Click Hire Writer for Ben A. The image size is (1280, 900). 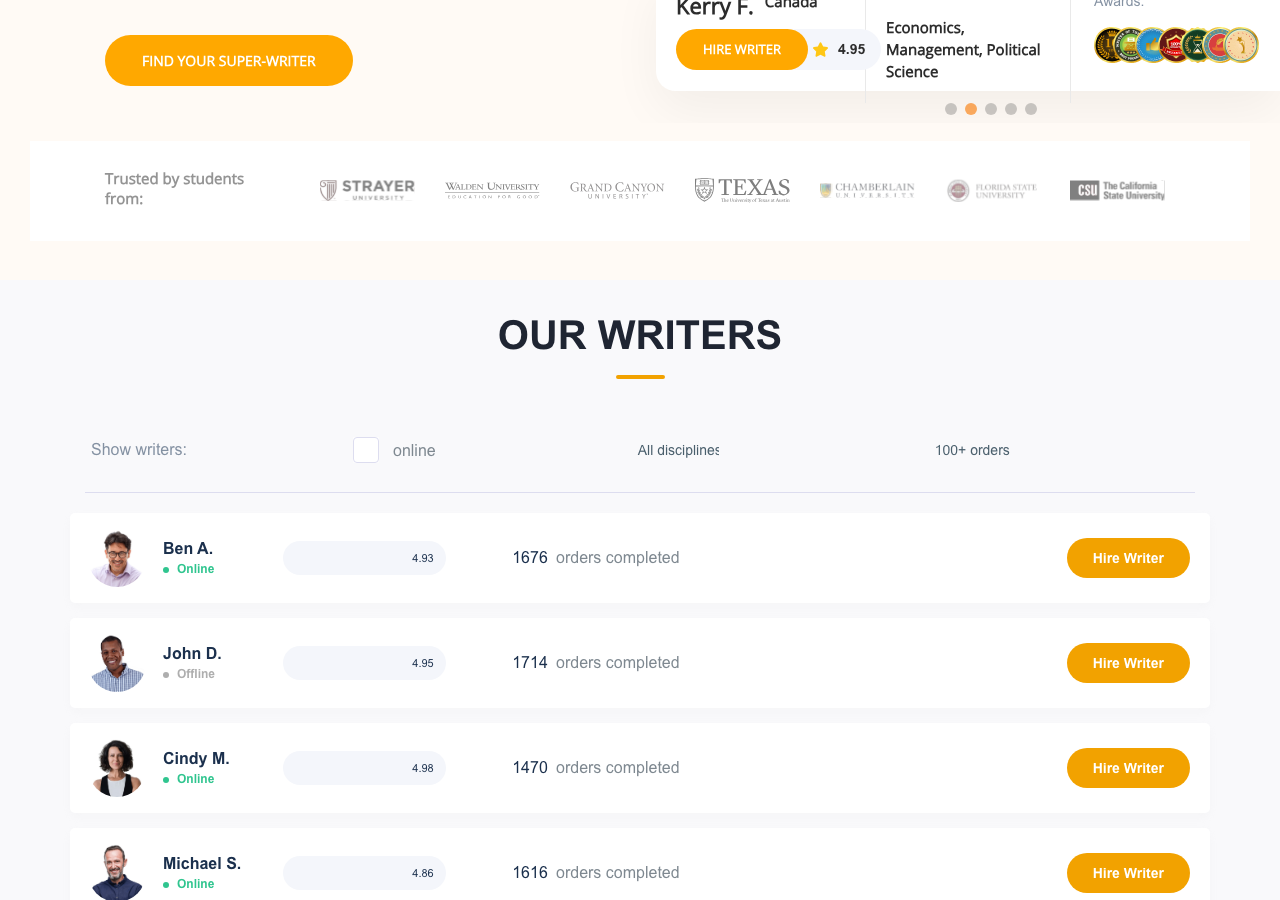1128,558
